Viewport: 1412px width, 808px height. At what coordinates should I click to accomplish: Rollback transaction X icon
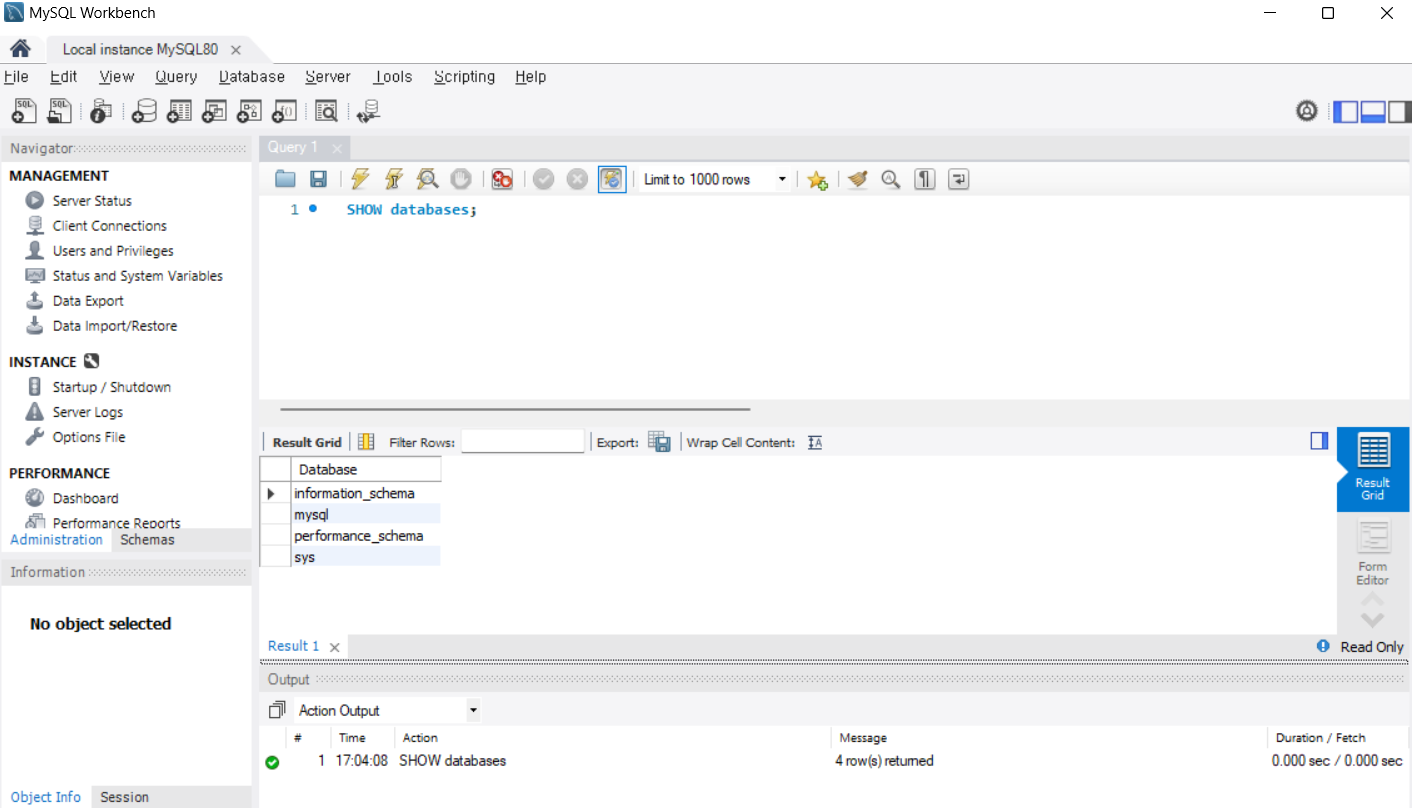pos(577,179)
